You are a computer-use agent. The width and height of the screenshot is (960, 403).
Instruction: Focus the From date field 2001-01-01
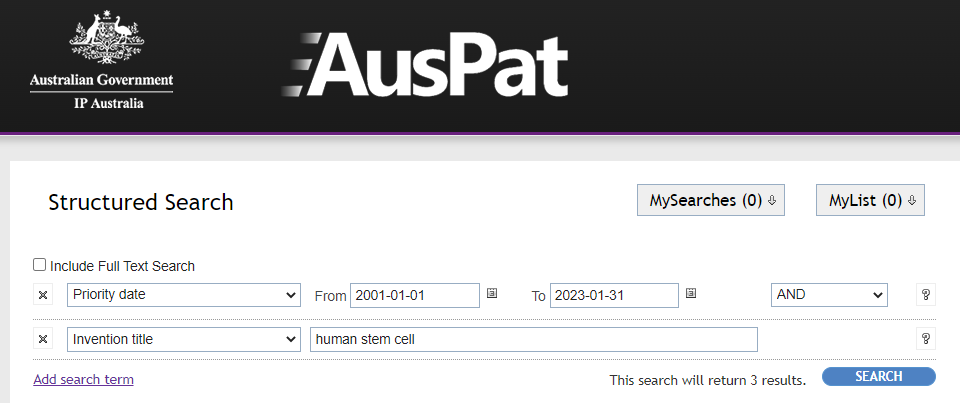[414, 295]
